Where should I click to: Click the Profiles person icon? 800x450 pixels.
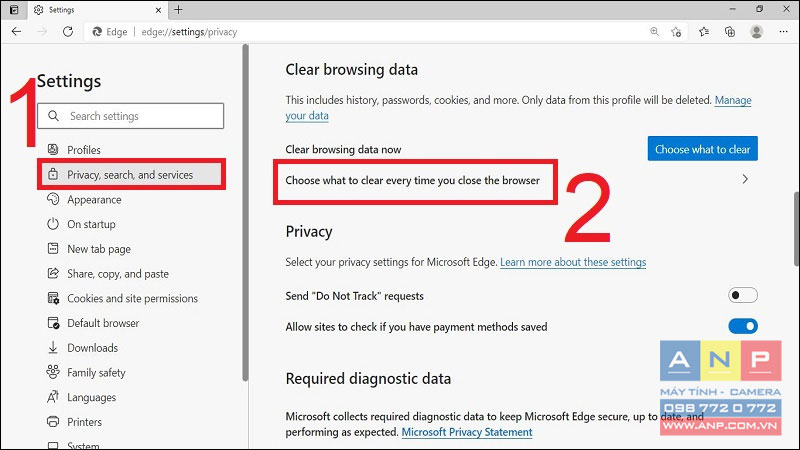point(53,149)
